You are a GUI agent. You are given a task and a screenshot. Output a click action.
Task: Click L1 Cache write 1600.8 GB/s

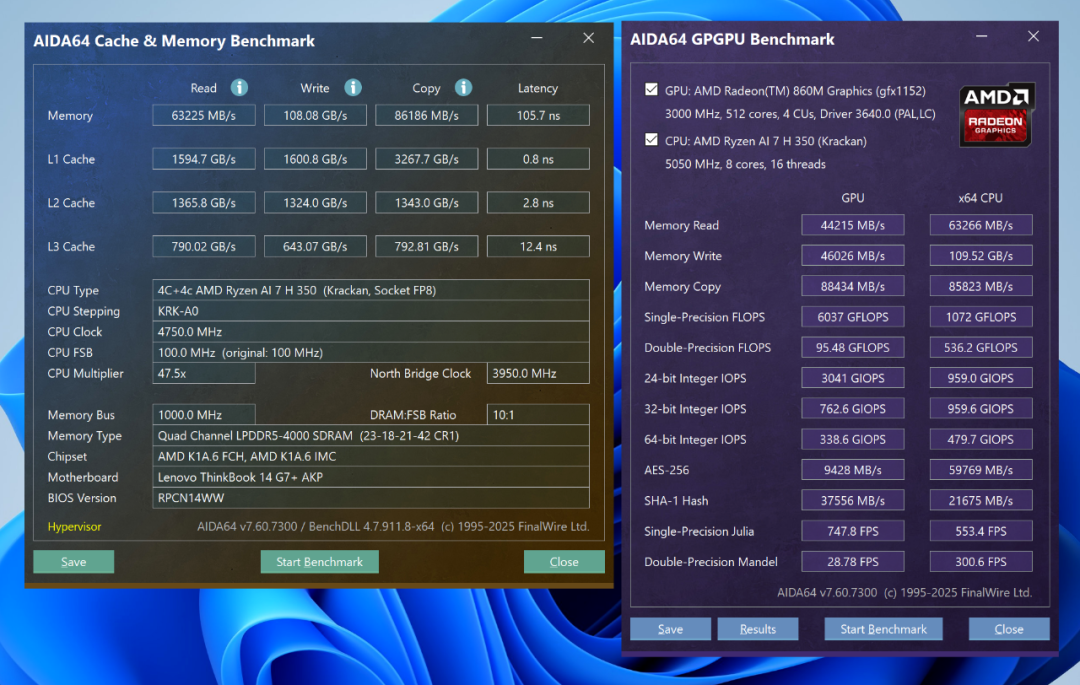coord(315,159)
